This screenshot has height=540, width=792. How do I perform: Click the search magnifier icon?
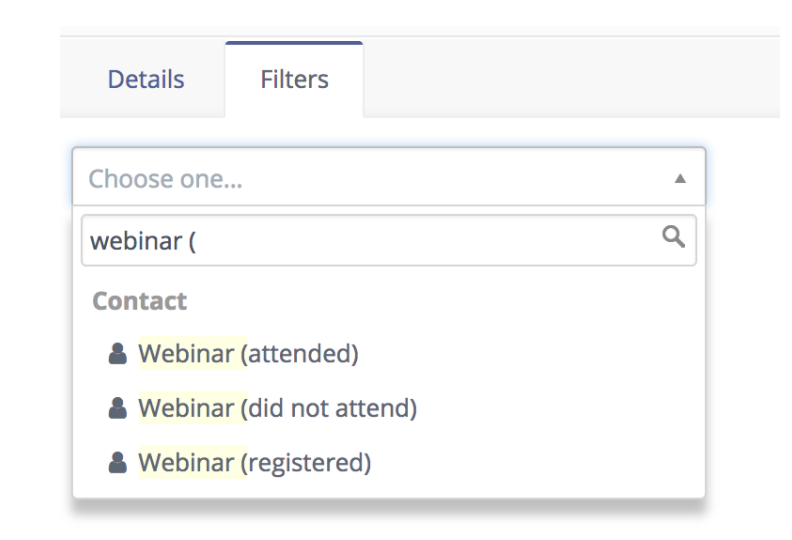(x=673, y=237)
